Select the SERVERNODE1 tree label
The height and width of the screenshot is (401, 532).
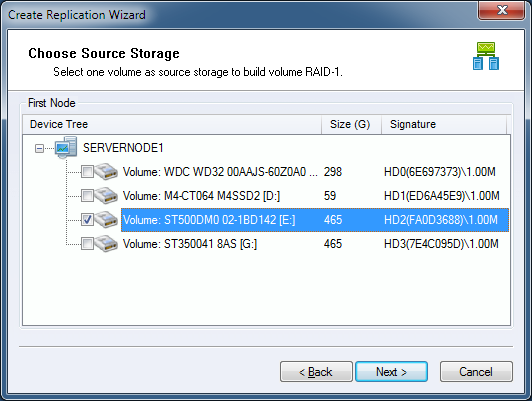coord(123,148)
